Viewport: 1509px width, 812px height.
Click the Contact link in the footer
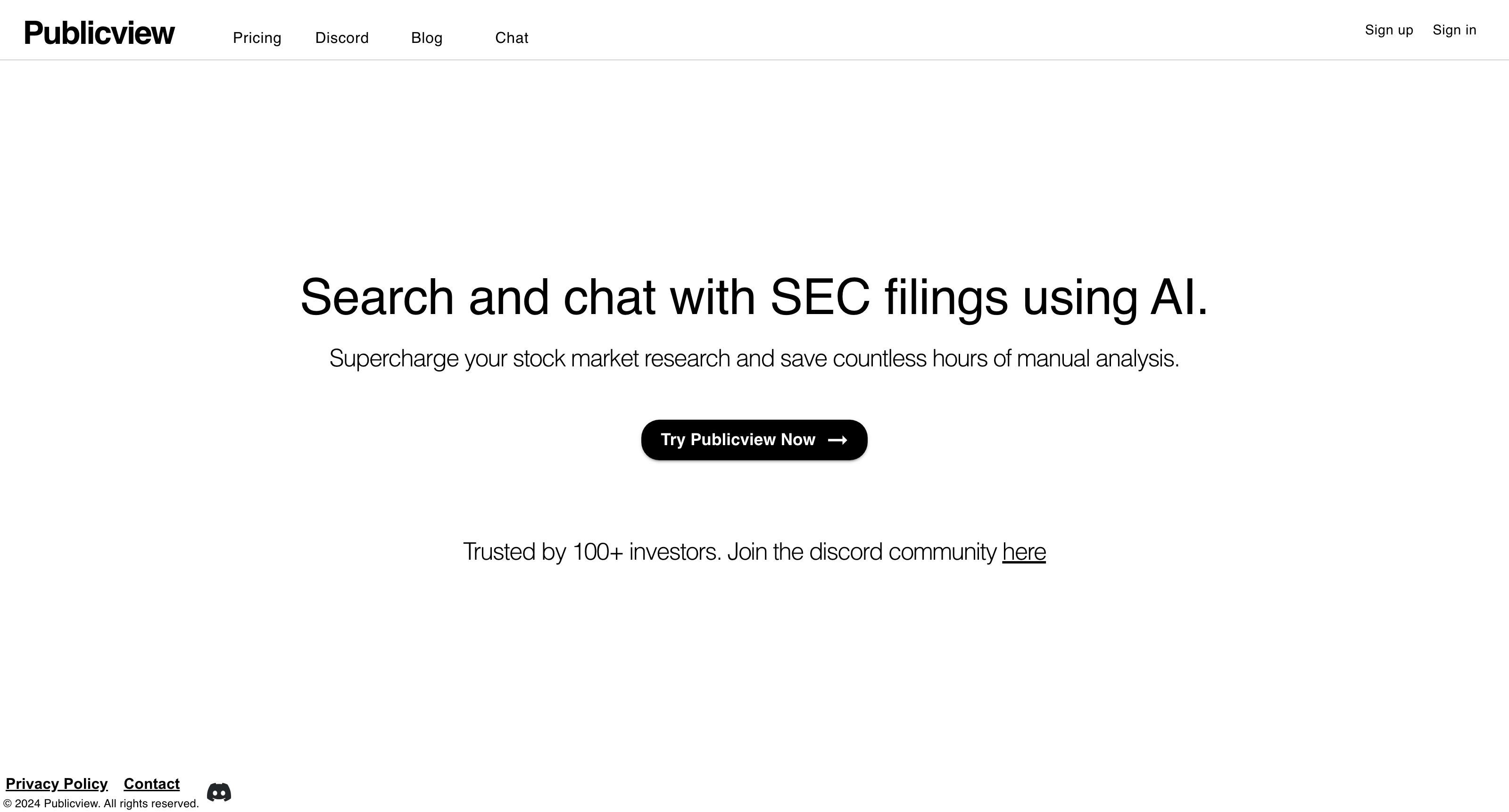[x=152, y=784]
